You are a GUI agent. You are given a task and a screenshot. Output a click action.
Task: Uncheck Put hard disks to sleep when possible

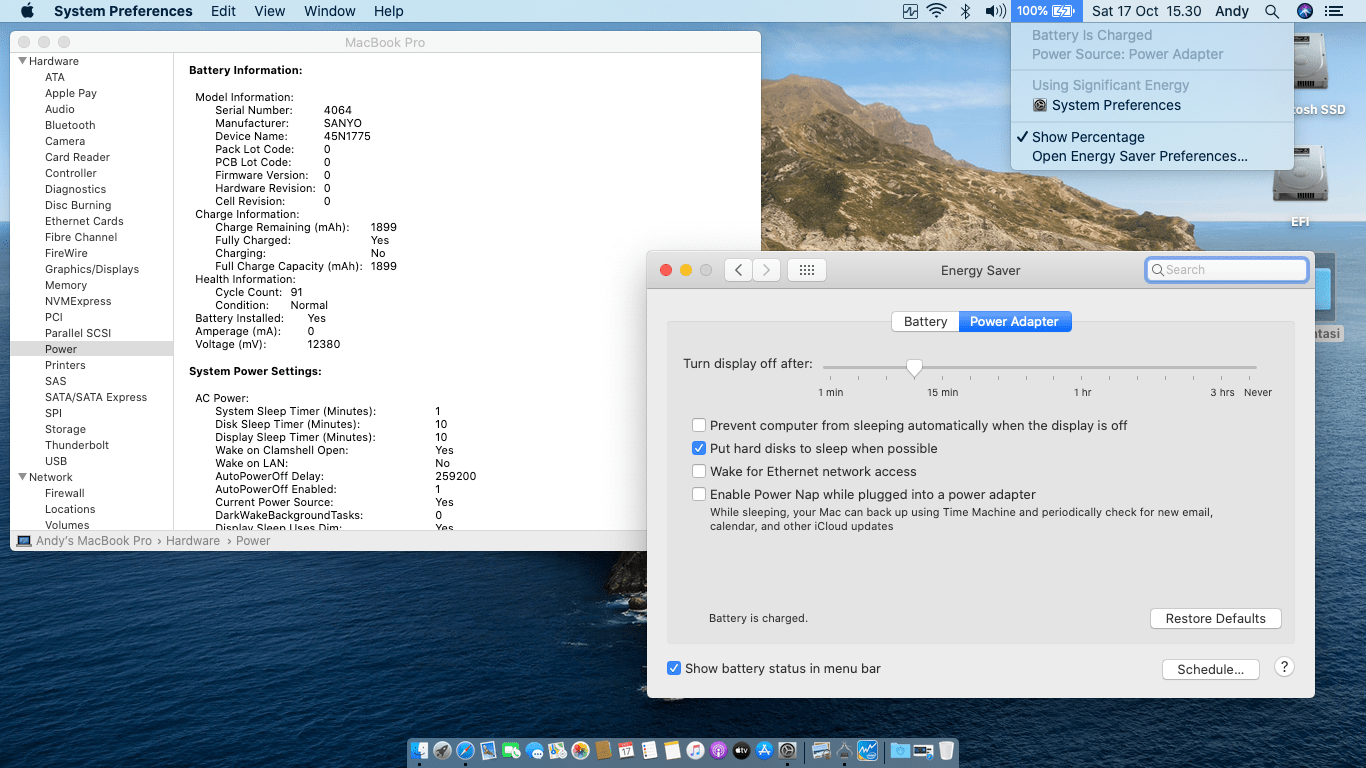click(x=700, y=449)
